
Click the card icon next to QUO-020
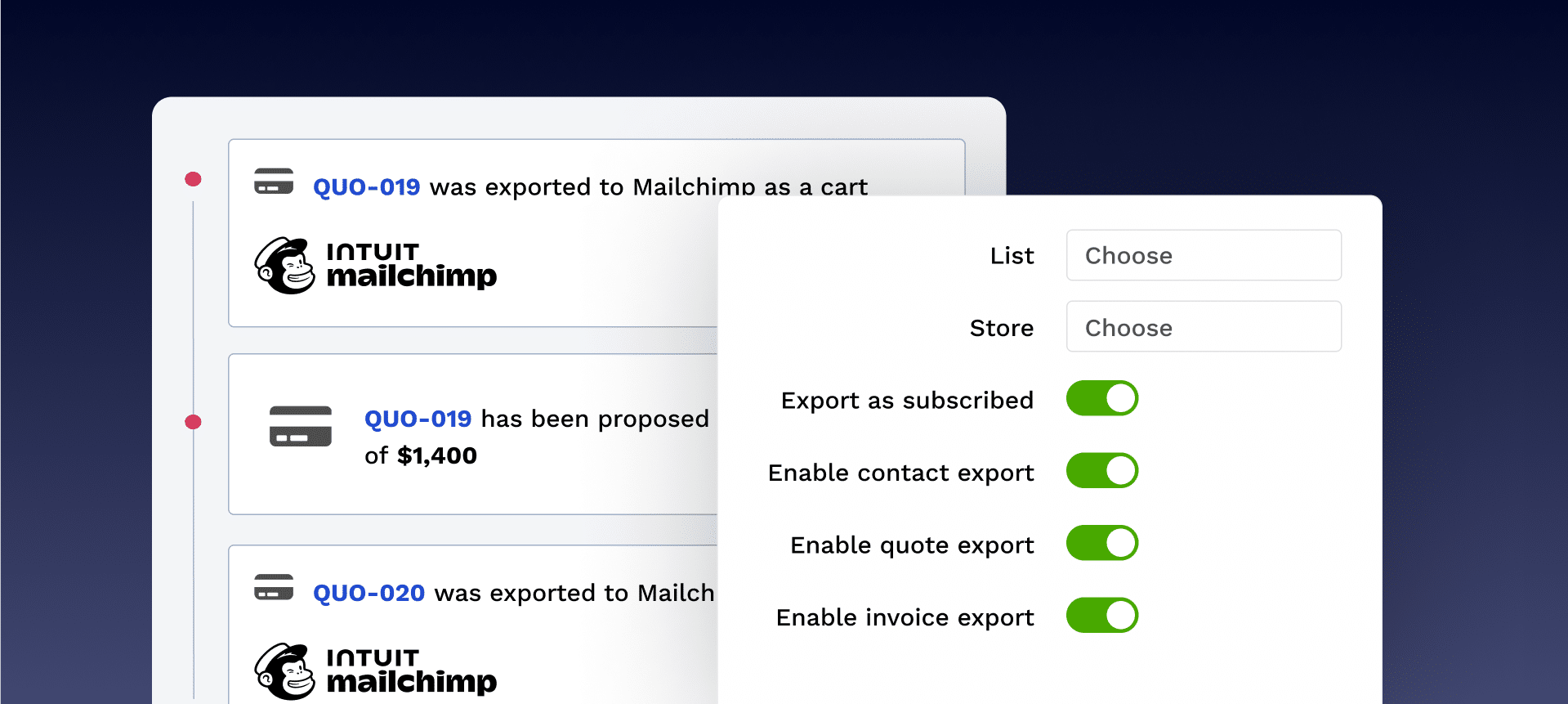click(x=274, y=587)
